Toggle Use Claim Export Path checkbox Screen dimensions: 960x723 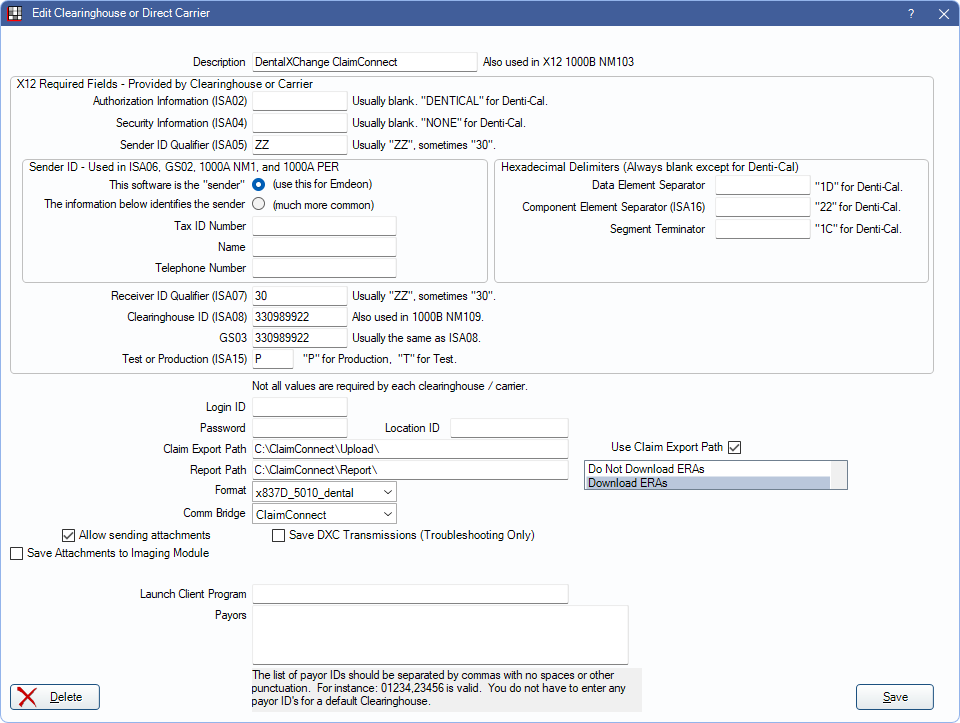(735, 448)
